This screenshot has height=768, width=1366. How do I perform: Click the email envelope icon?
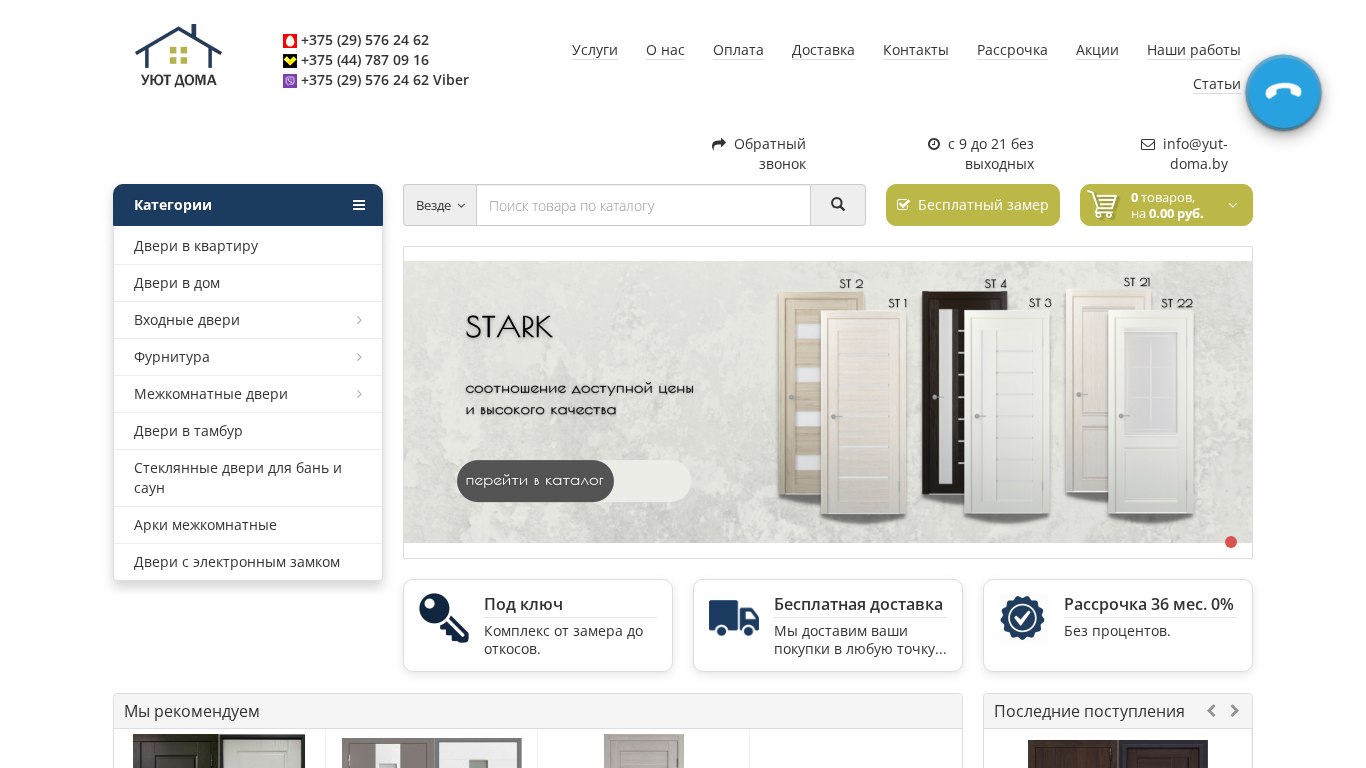click(x=1148, y=144)
